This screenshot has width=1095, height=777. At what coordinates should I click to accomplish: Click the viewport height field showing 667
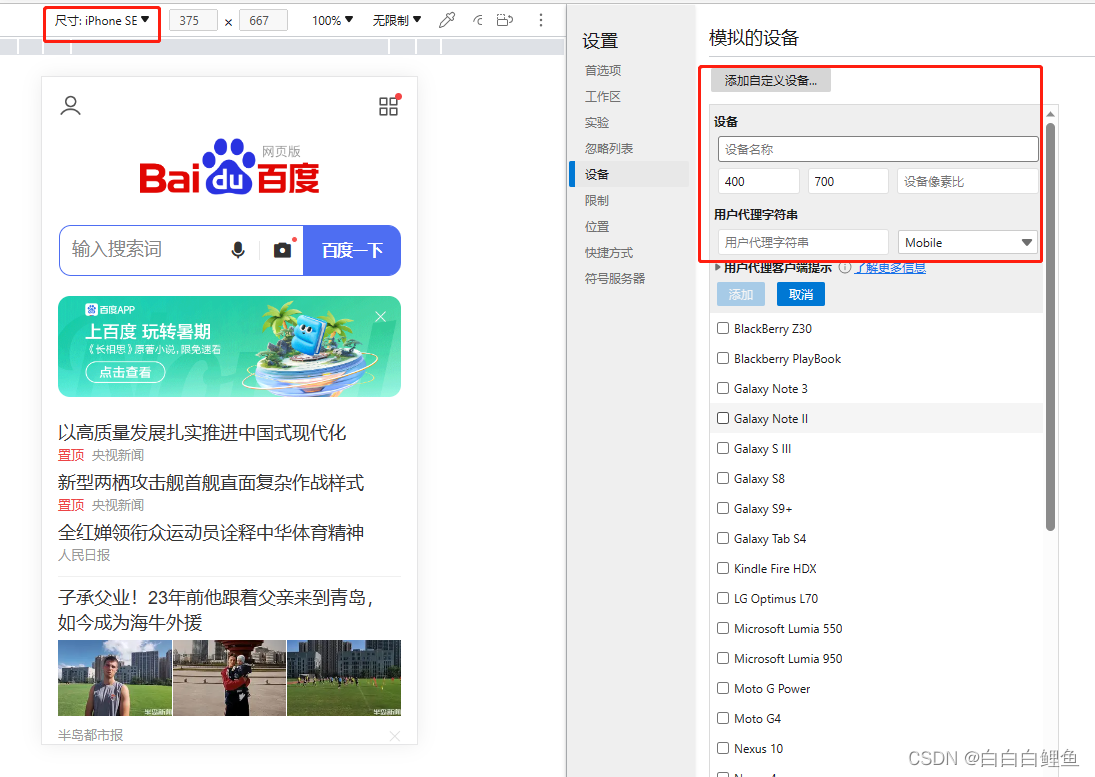(x=263, y=20)
